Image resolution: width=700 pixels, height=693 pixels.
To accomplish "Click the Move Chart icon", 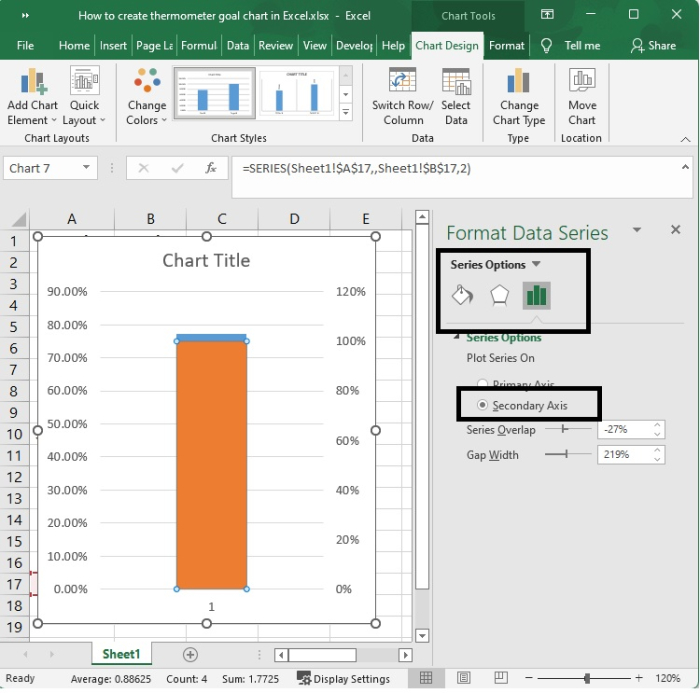I will (x=582, y=82).
